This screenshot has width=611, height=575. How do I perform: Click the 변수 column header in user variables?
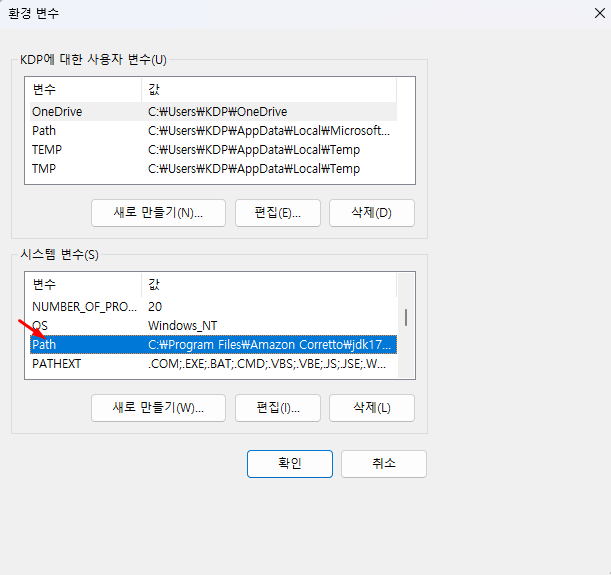(x=85, y=90)
